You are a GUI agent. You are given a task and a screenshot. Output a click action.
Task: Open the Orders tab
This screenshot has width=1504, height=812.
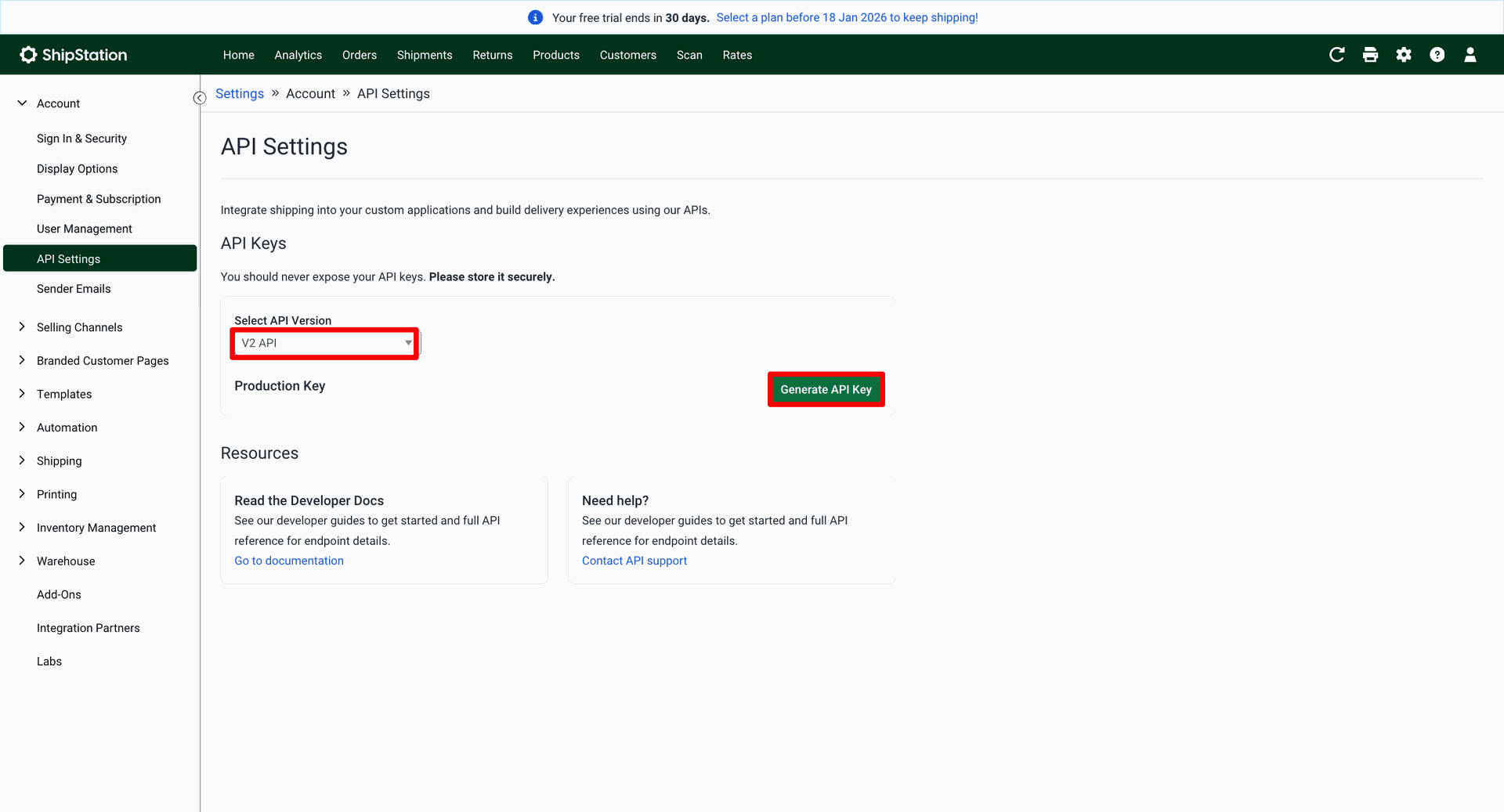coord(360,55)
